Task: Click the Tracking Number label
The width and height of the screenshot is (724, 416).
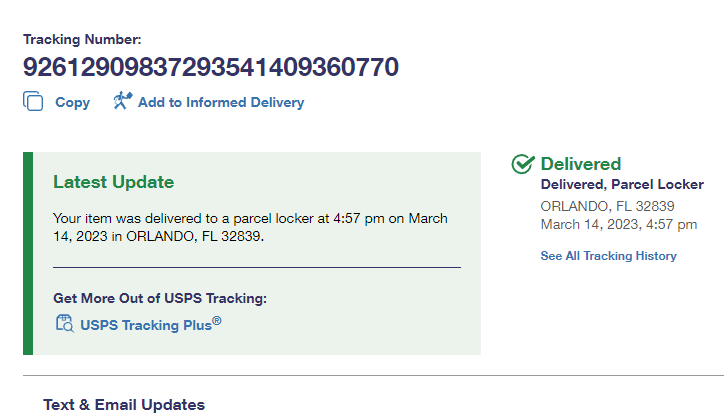Action: (82, 40)
